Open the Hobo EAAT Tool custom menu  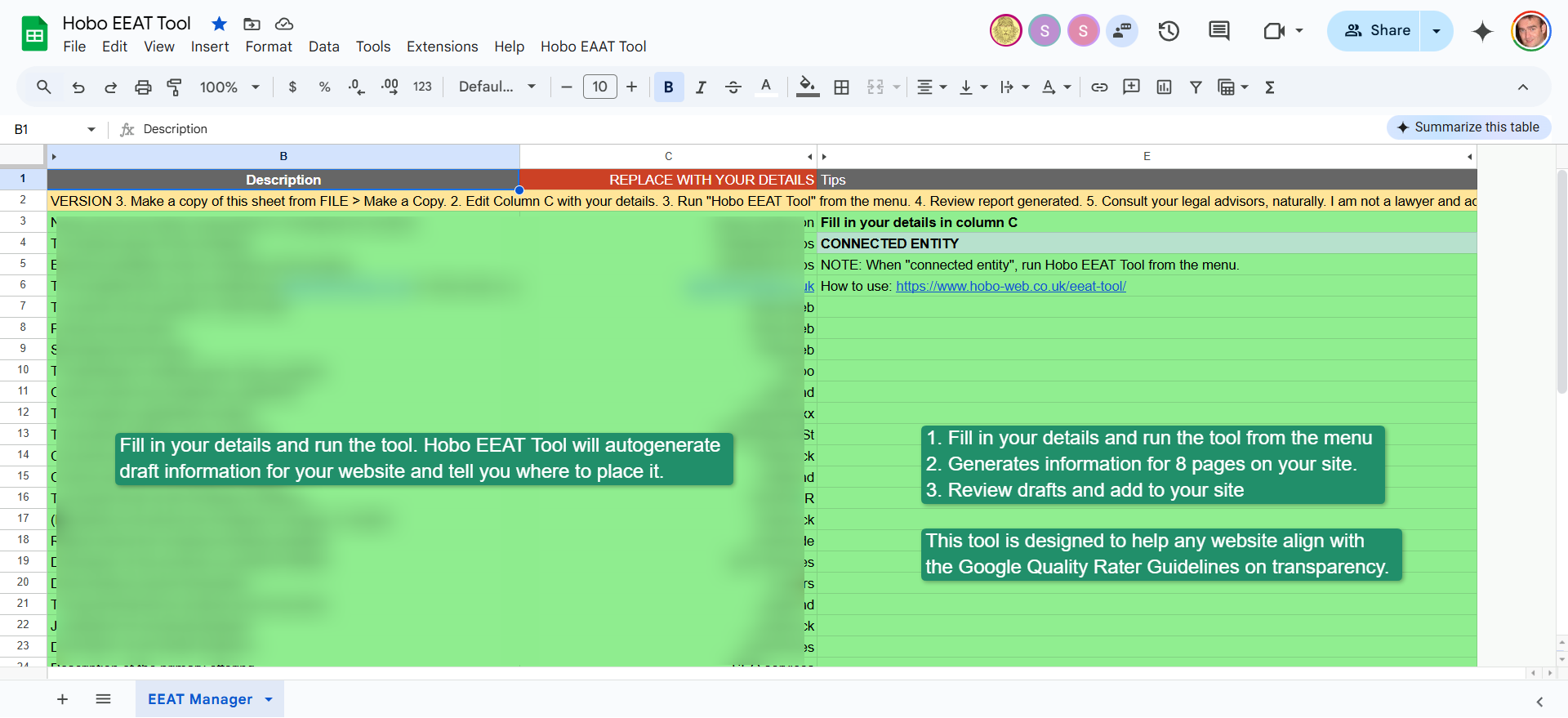click(594, 47)
